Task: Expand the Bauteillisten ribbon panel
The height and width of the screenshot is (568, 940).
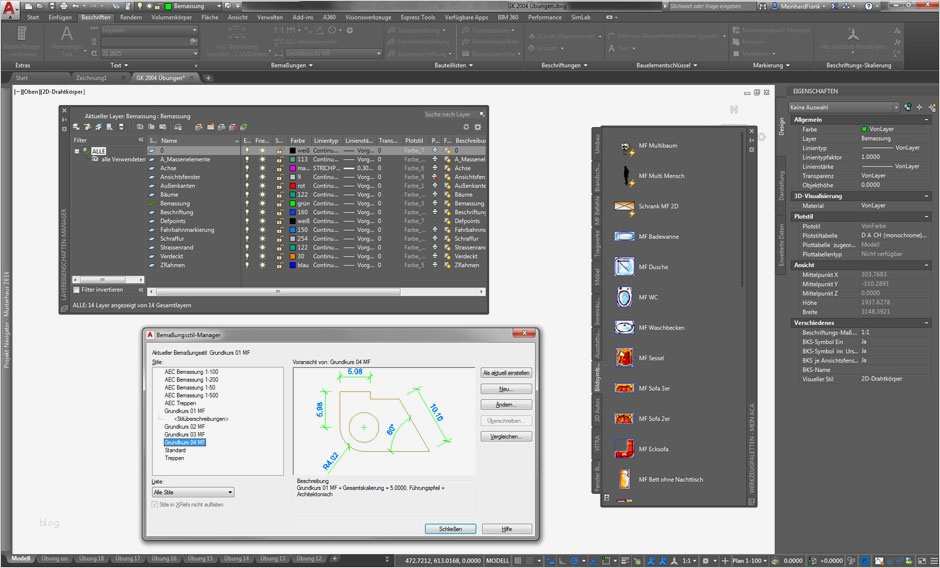Action: point(454,65)
